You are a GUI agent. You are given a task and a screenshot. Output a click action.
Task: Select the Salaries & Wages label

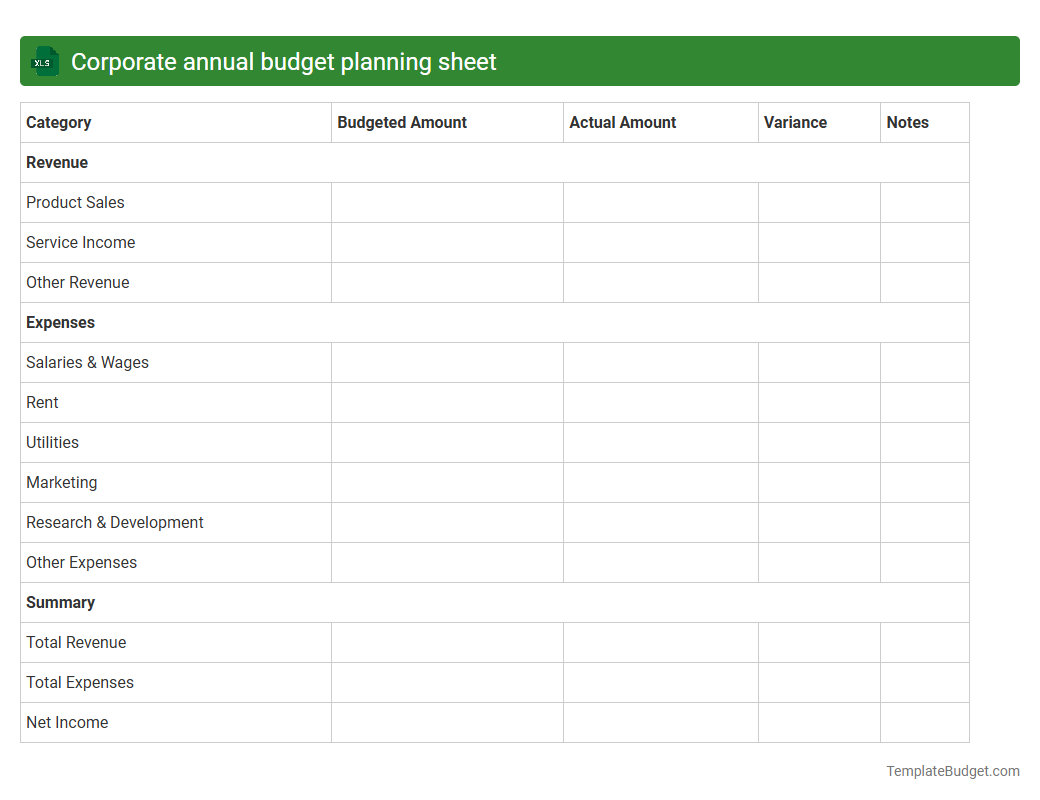[87, 362]
